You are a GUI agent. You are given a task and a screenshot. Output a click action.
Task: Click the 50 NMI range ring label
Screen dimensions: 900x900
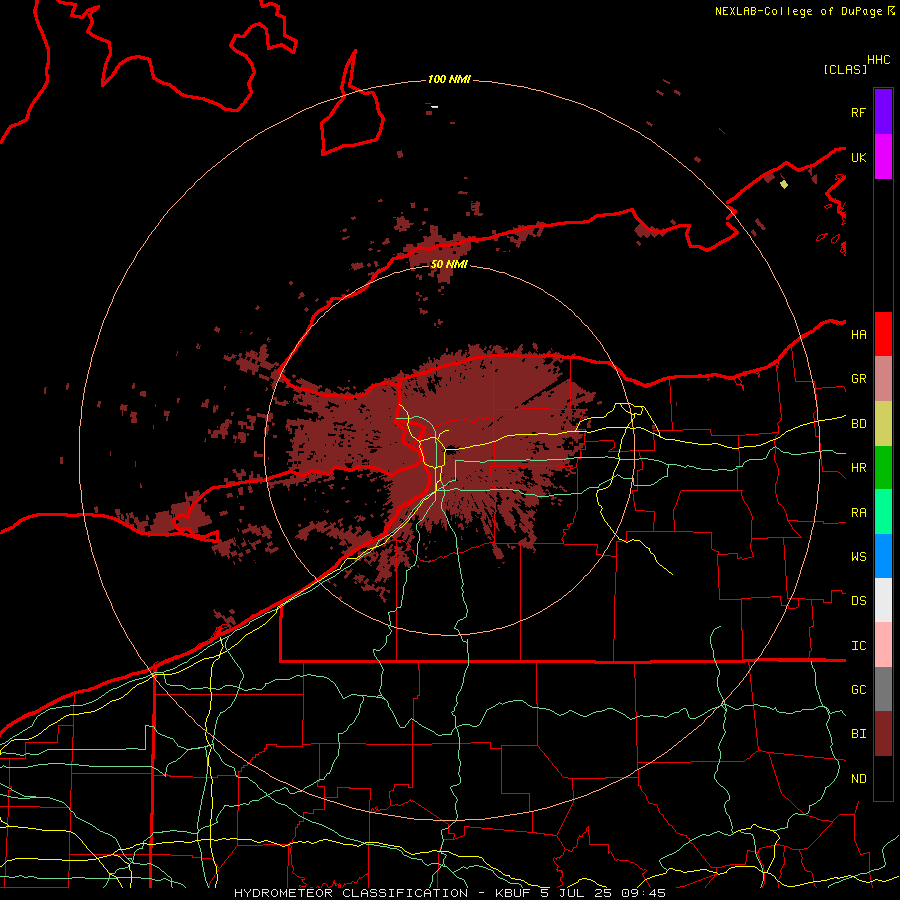pyautogui.click(x=449, y=264)
